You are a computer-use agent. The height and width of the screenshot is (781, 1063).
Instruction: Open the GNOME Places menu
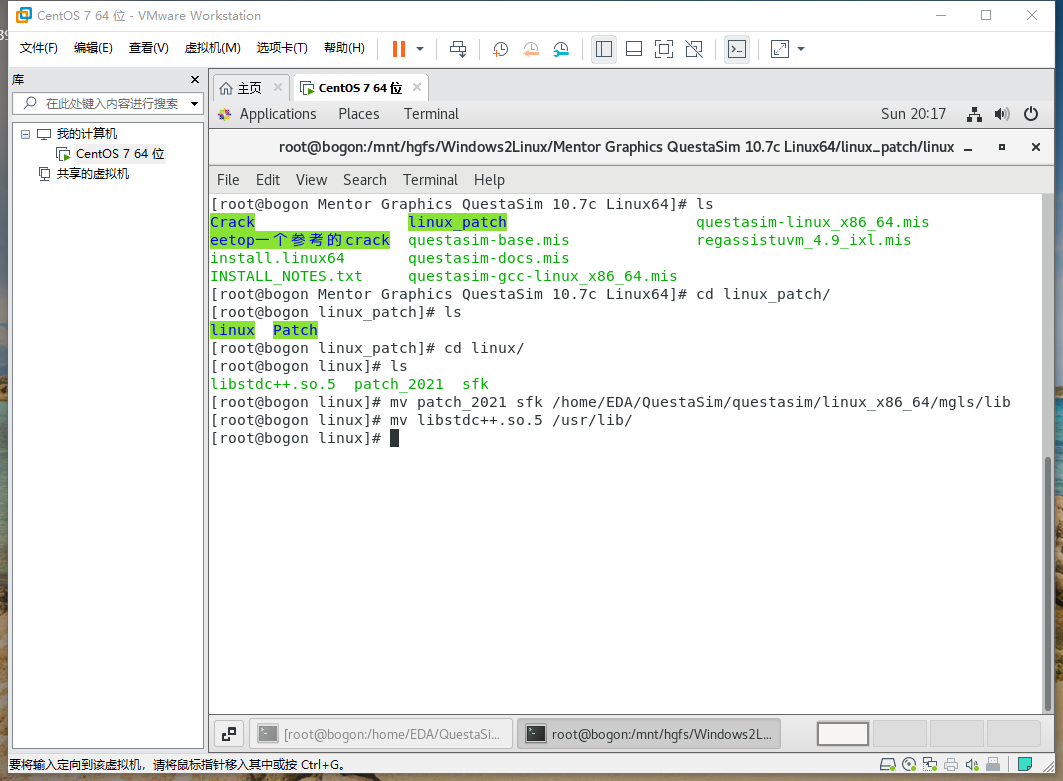click(x=359, y=114)
